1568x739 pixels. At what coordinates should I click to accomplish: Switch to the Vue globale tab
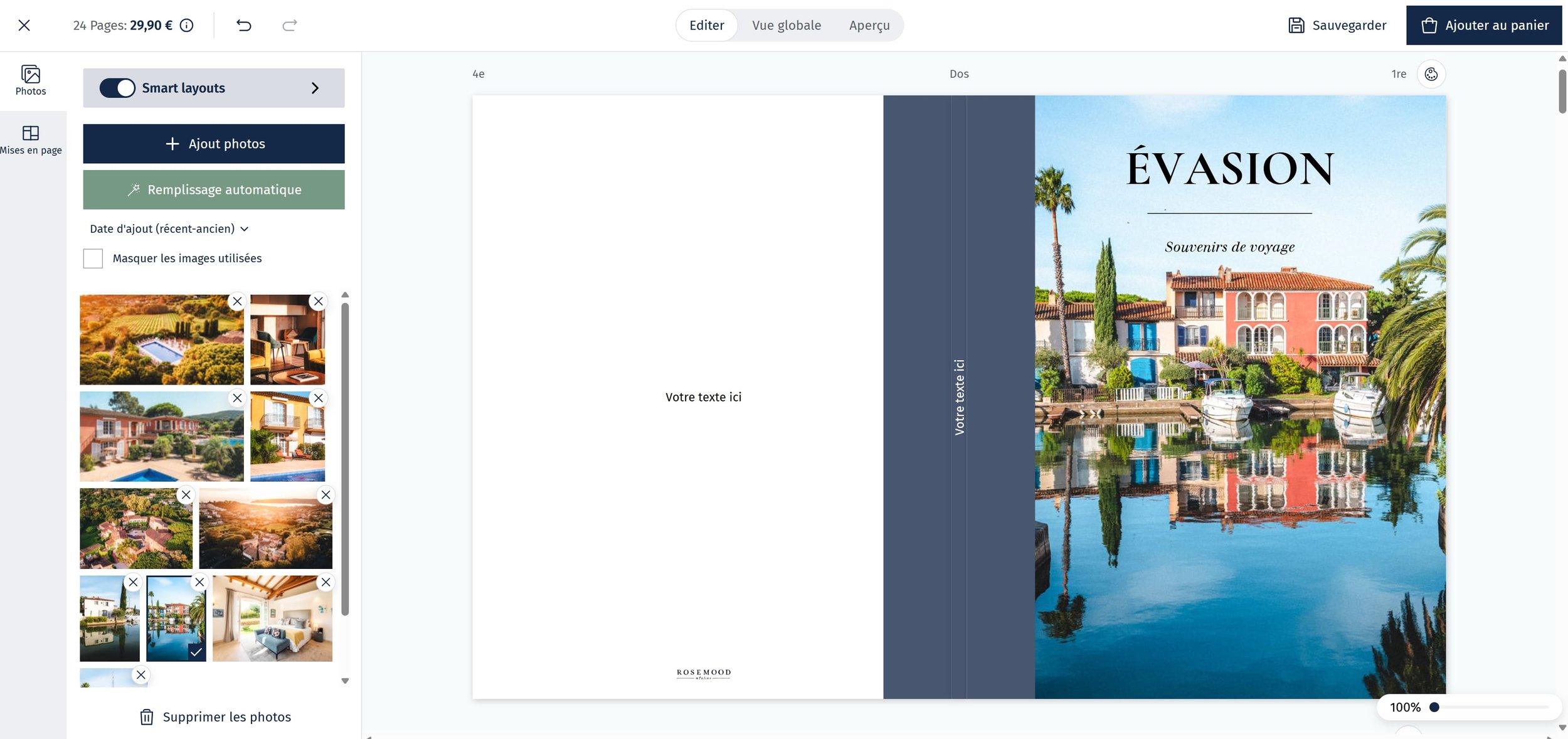tap(787, 25)
